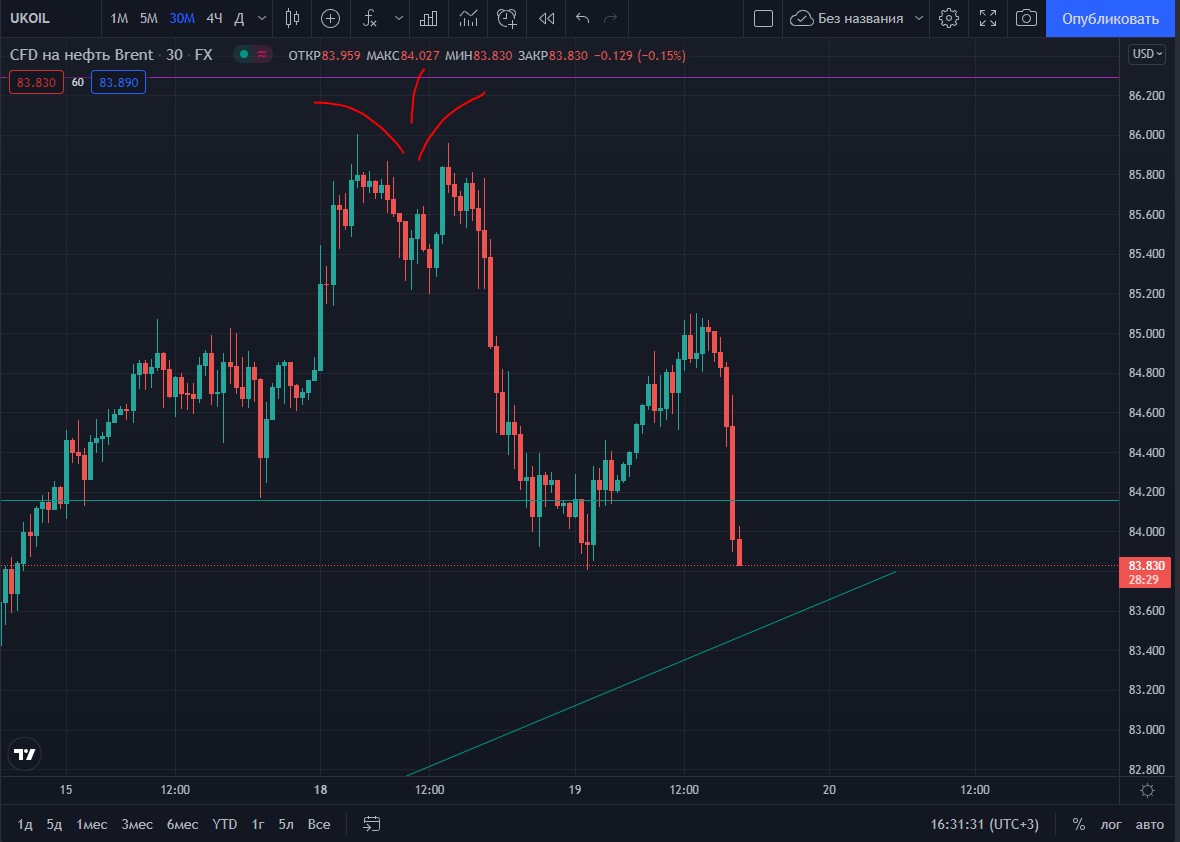Open the candlestick chart style selector
Screen dimensions: 1180x842
[292, 18]
